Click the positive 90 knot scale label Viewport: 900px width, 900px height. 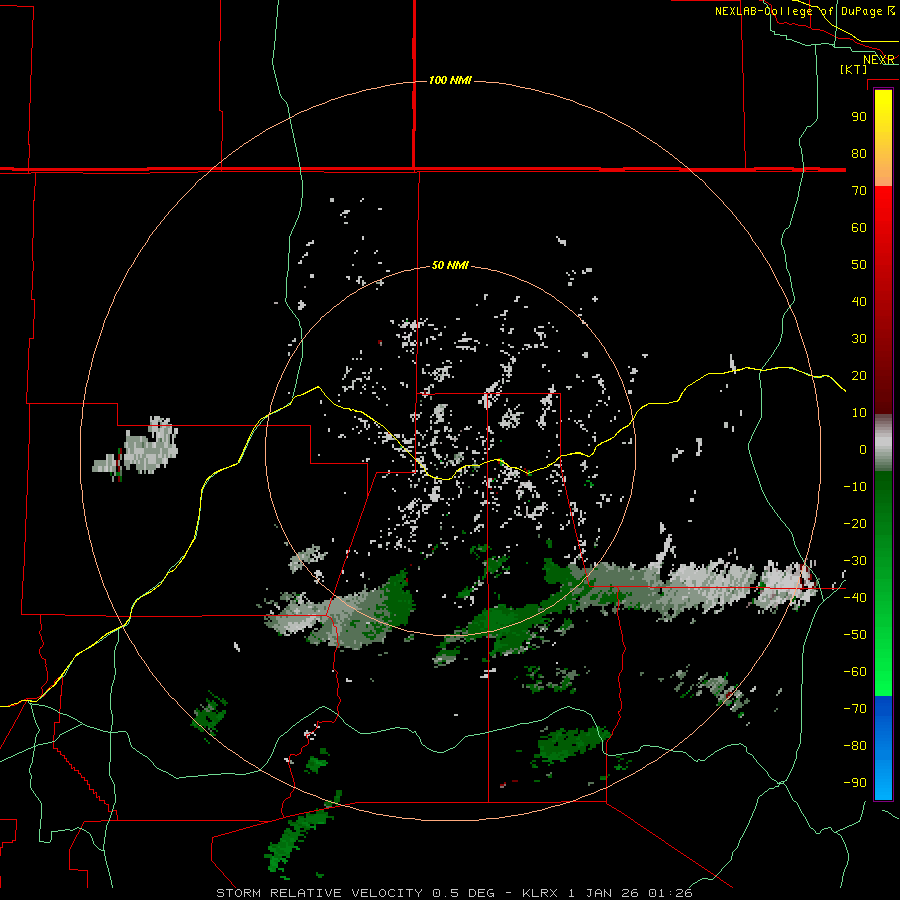click(x=859, y=117)
